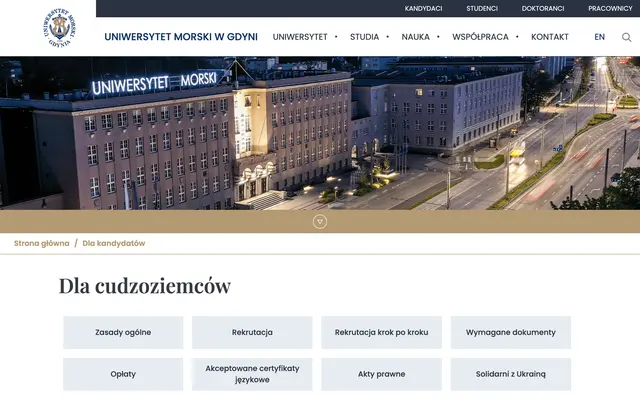Open the KANDYDACI top link
640x400 pixels.
pos(423,9)
